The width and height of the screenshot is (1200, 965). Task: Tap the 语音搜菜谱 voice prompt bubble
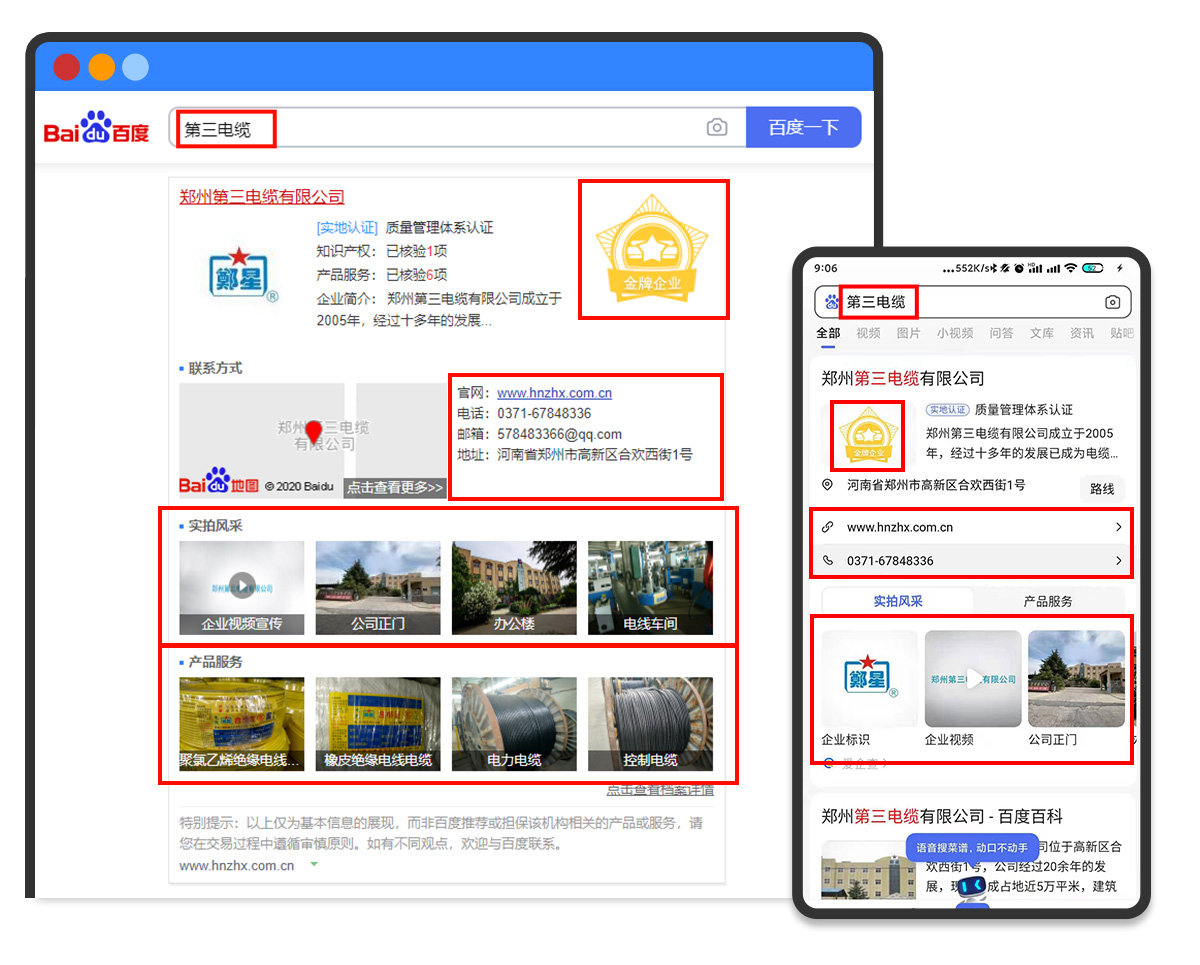point(972,847)
